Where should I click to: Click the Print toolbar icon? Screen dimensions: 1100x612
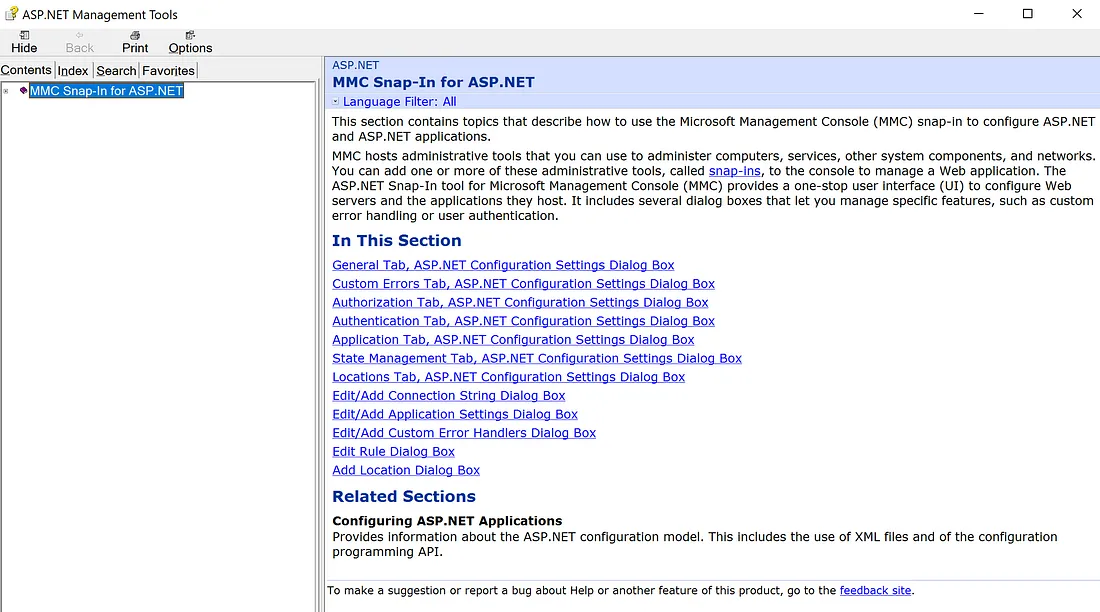tap(135, 35)
